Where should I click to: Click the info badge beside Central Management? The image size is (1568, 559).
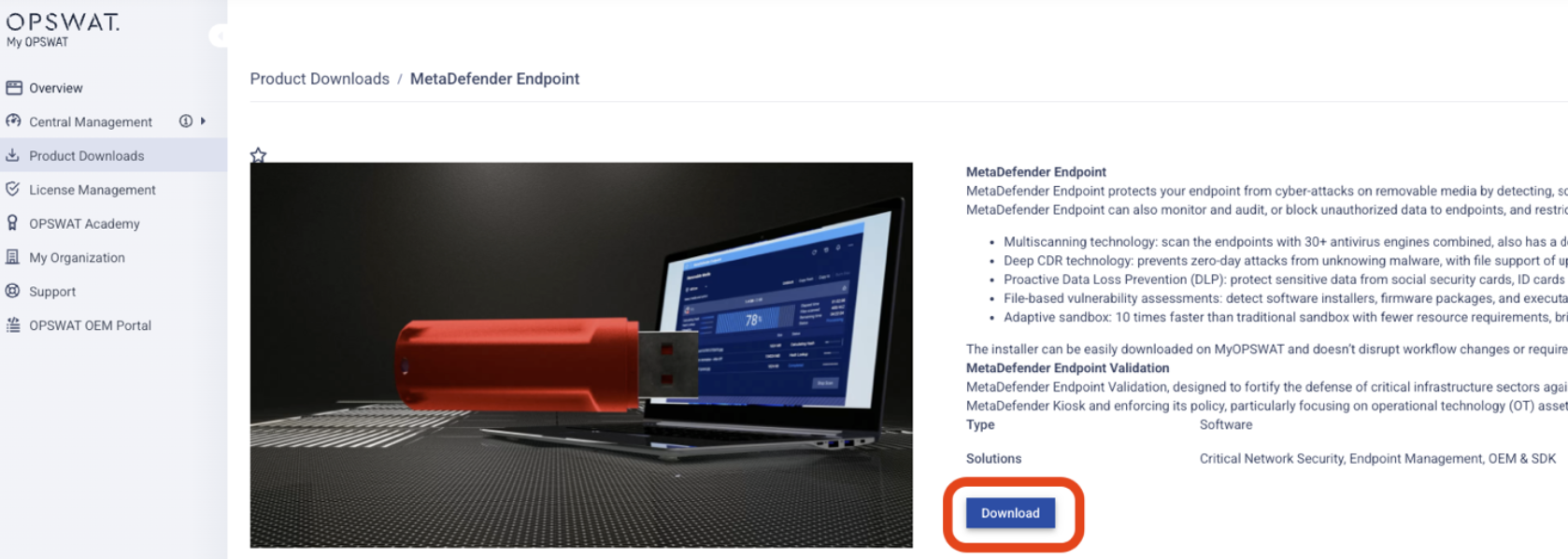coord(186,122)
